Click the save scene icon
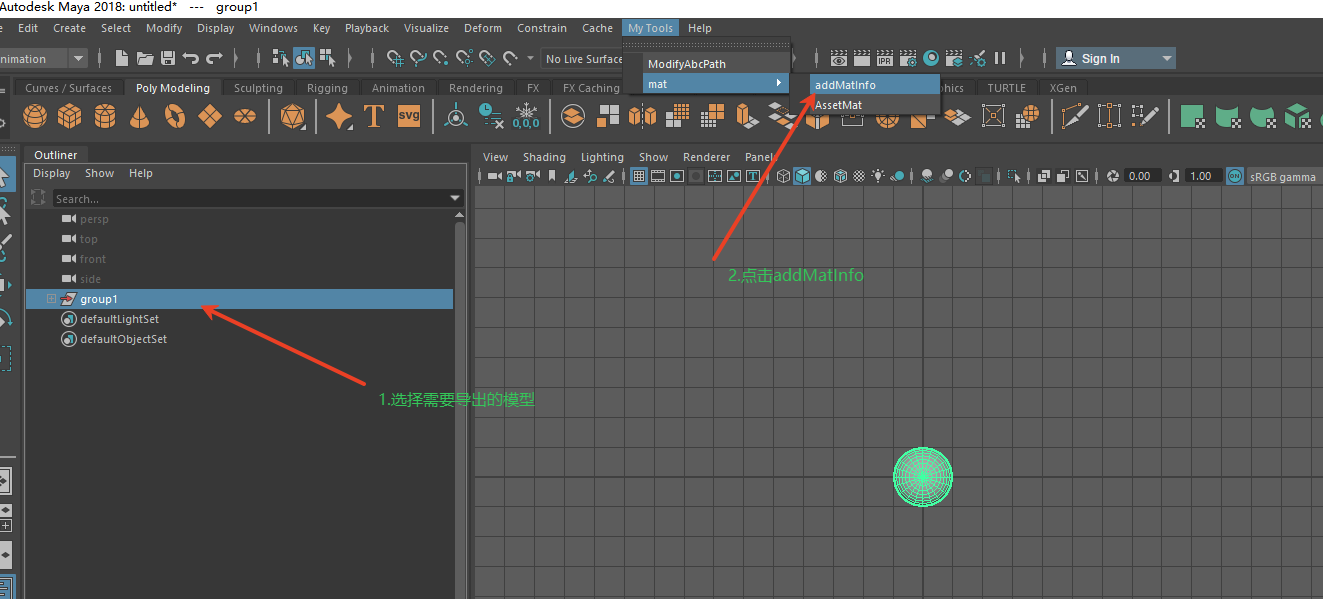The height and width of the screenshot is (599, 1323). [x=168, y=59]
